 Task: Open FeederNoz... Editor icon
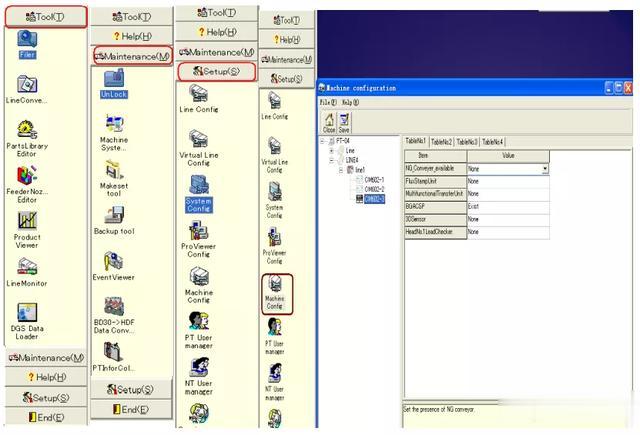(27, 184)
